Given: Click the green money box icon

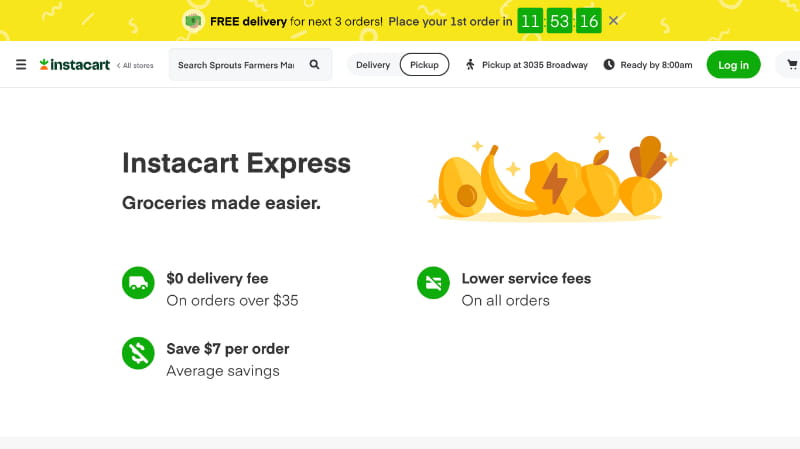Looking at the screenshot, I should [x=193, y=21].
